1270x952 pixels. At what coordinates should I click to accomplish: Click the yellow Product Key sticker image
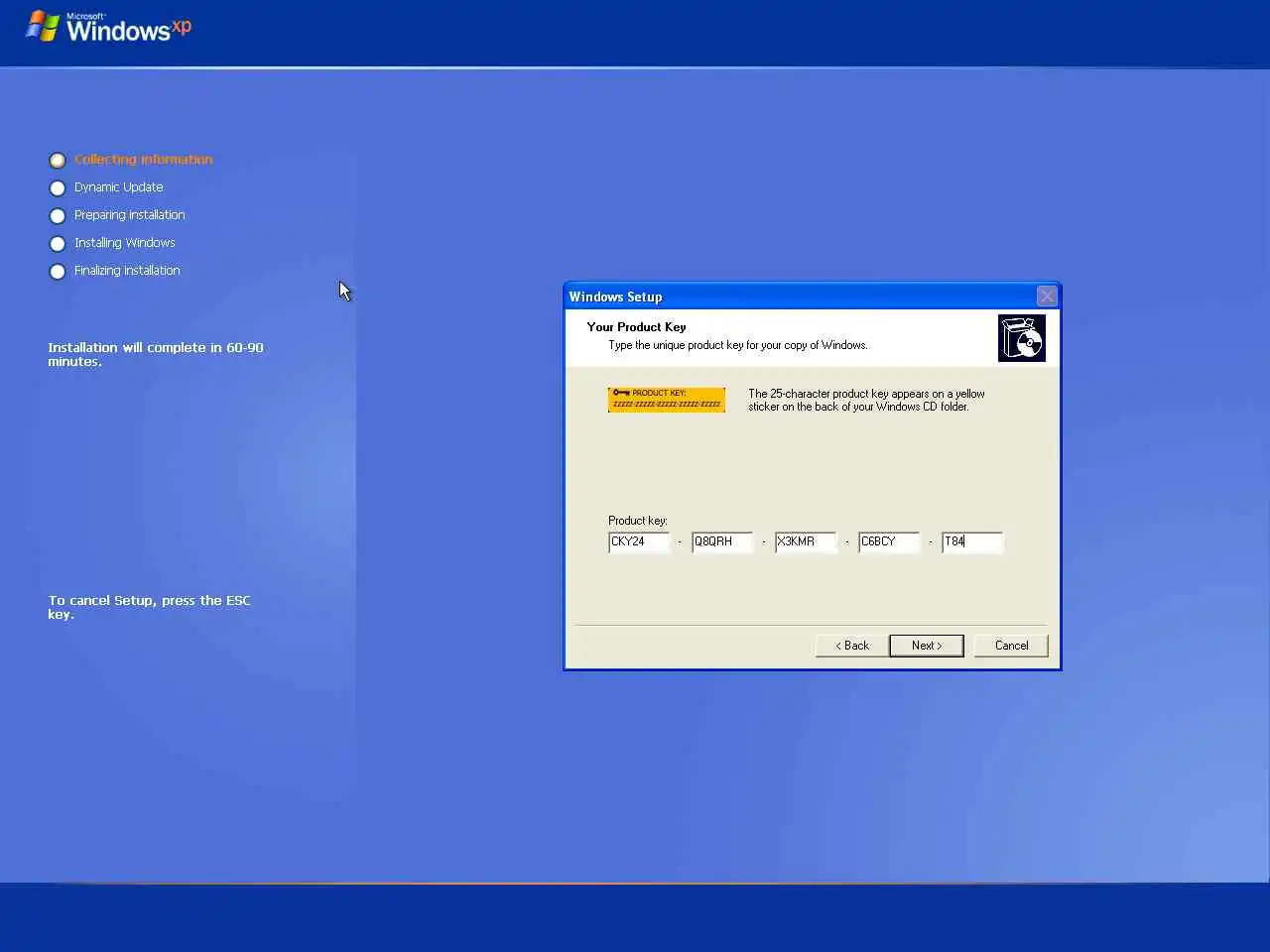coord(667,400)
